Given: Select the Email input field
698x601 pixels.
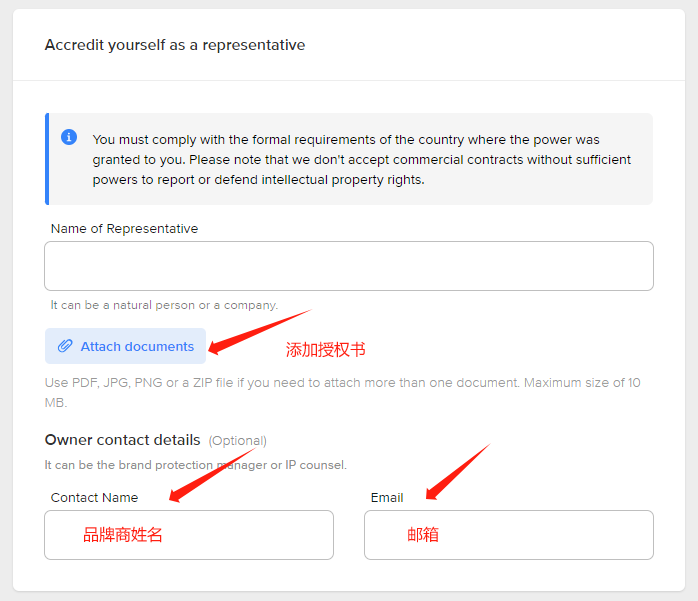Looking at the screenshot, I should tap(508, 535).
